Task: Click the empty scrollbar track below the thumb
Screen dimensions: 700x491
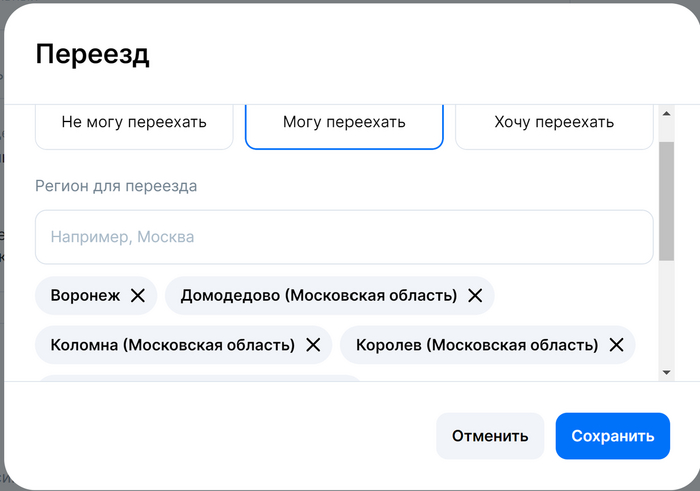Action: click(x=666, y=315)
